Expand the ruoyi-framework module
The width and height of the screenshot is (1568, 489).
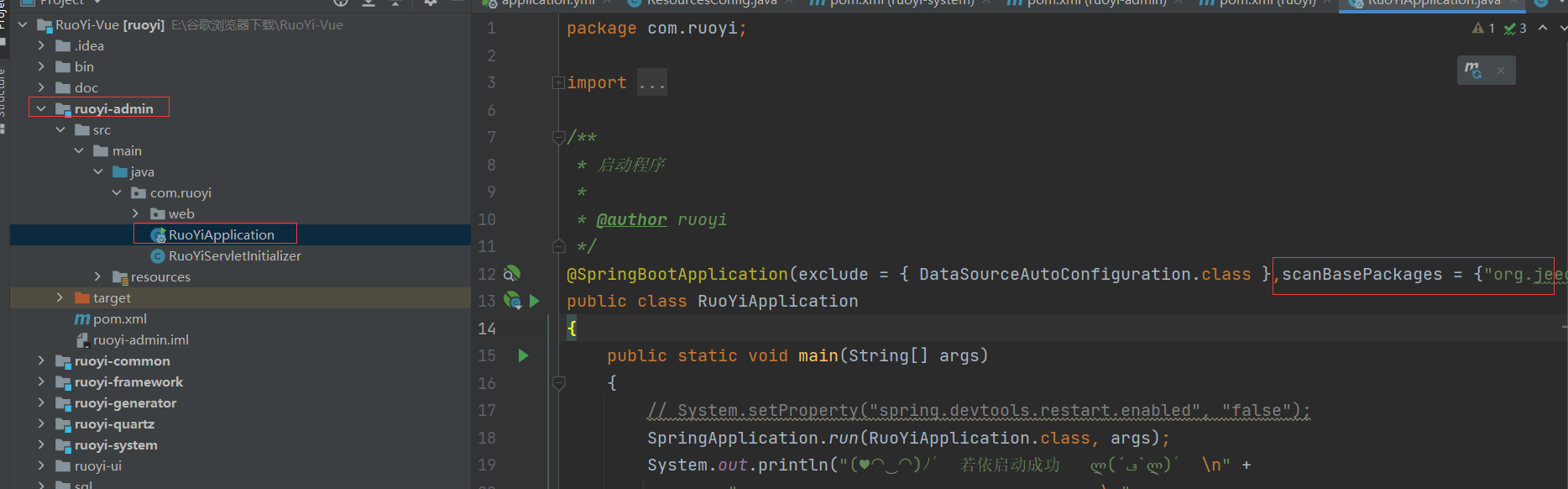tap(41, 382)
